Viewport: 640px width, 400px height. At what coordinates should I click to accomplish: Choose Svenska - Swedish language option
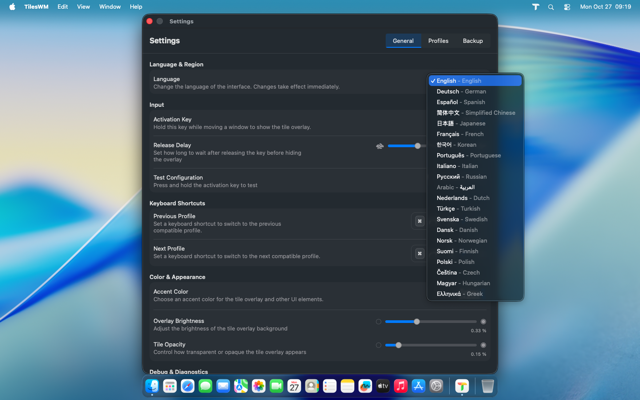[x=475, y=219]
